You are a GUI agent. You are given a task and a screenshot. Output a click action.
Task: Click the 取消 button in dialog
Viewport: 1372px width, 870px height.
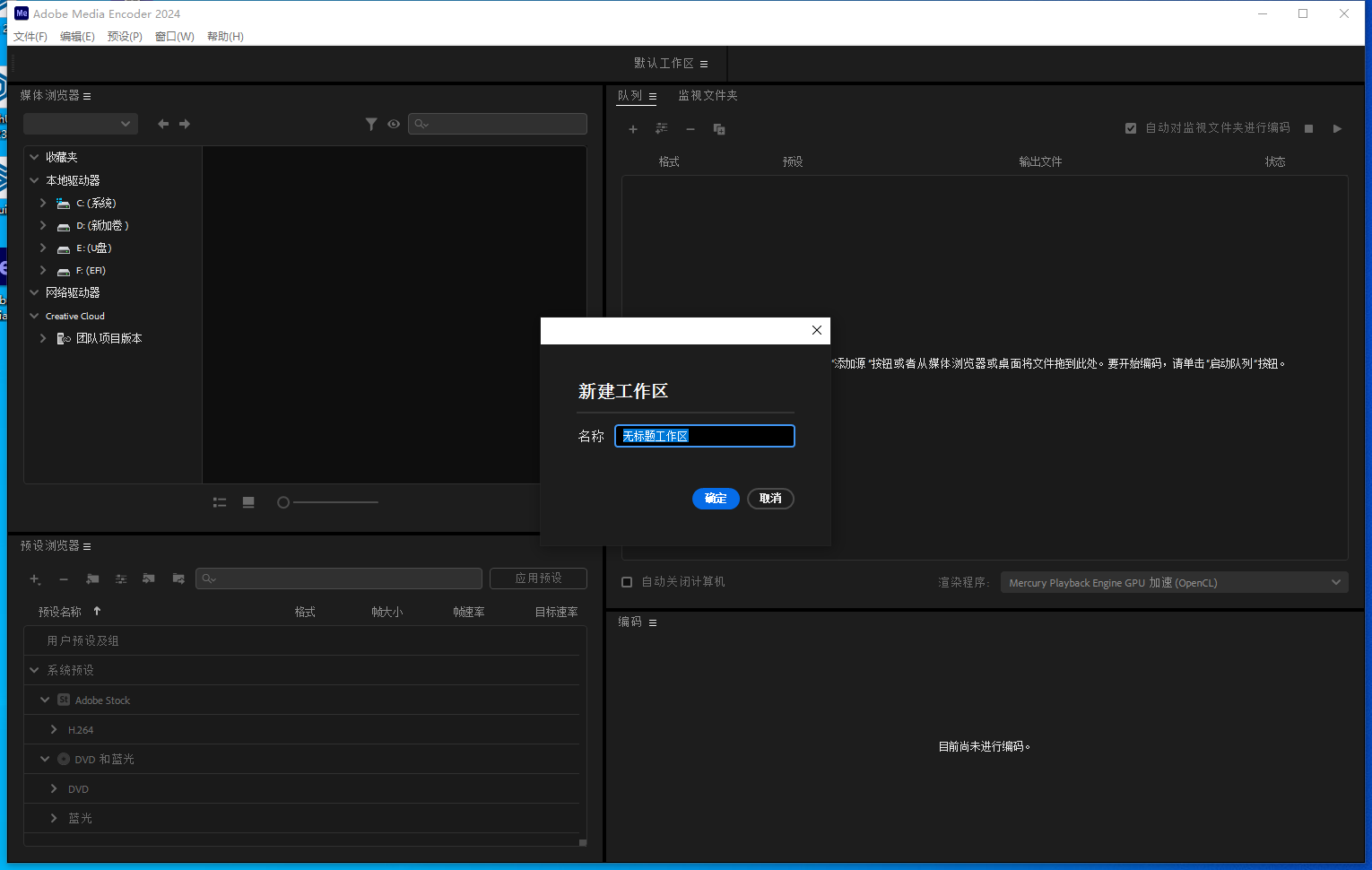[x=770, y=499]
